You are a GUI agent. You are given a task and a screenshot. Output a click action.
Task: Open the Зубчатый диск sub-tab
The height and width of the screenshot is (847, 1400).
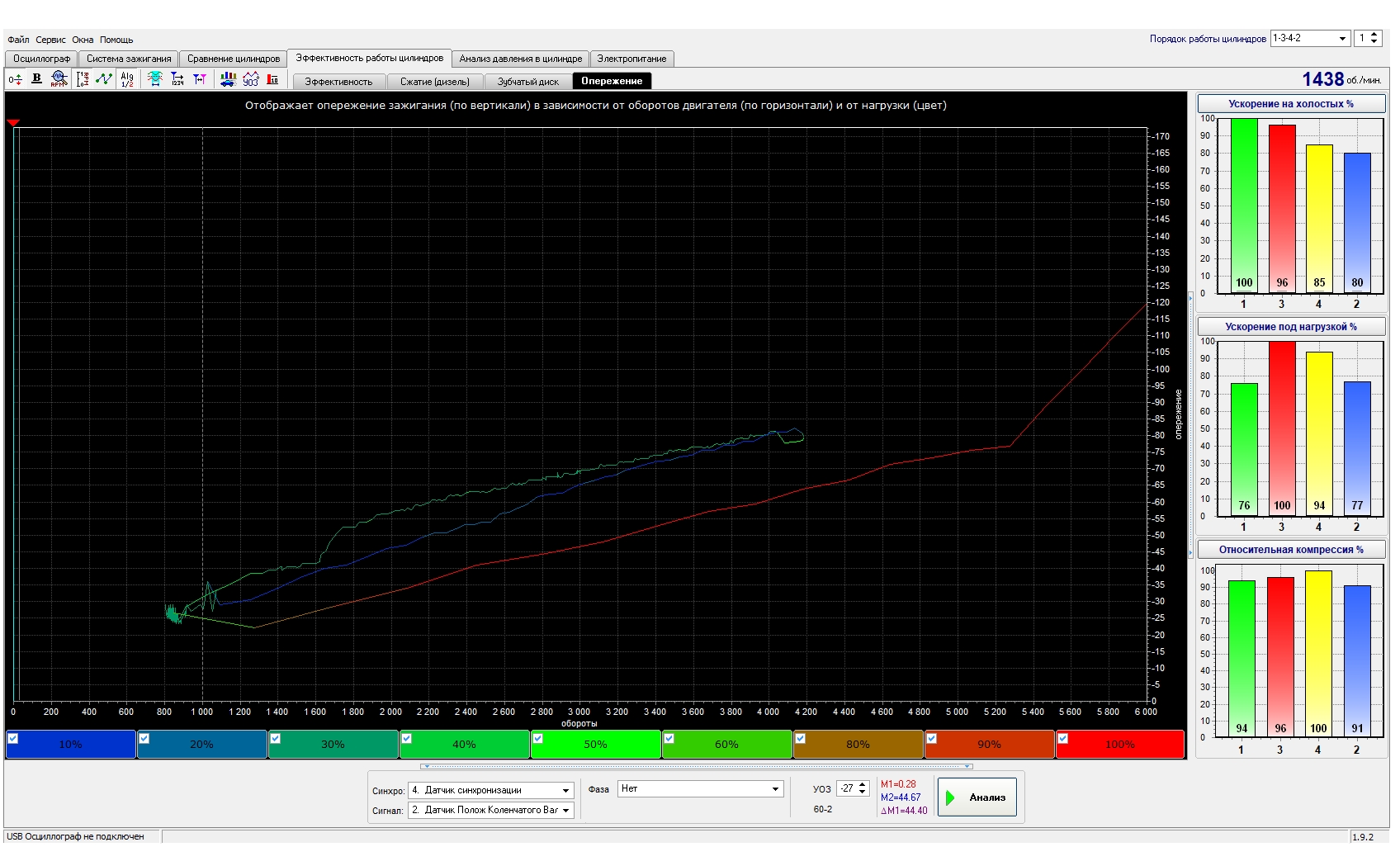pos(528,81)
